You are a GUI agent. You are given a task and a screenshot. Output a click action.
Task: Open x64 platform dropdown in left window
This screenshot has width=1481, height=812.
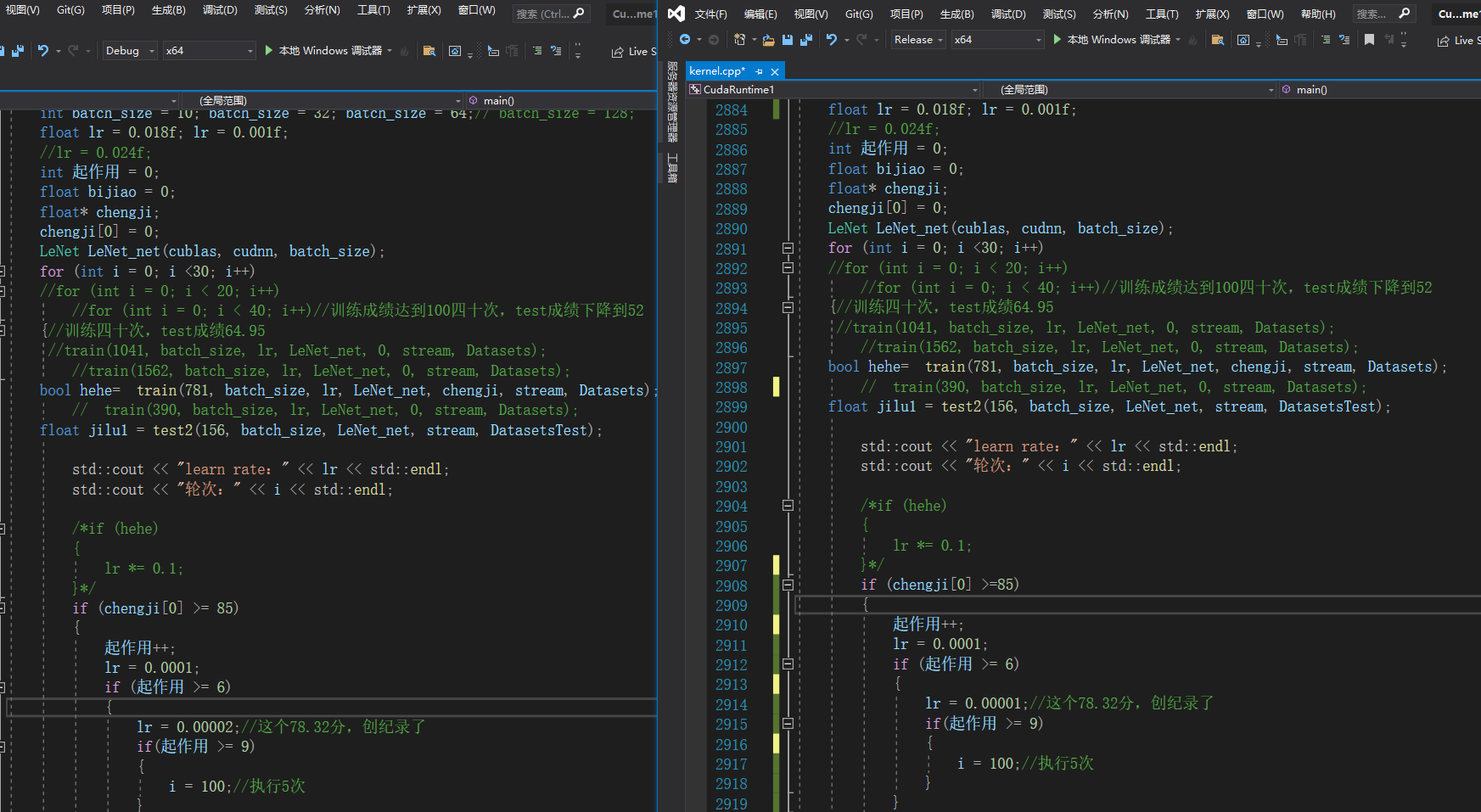[210, 51]
